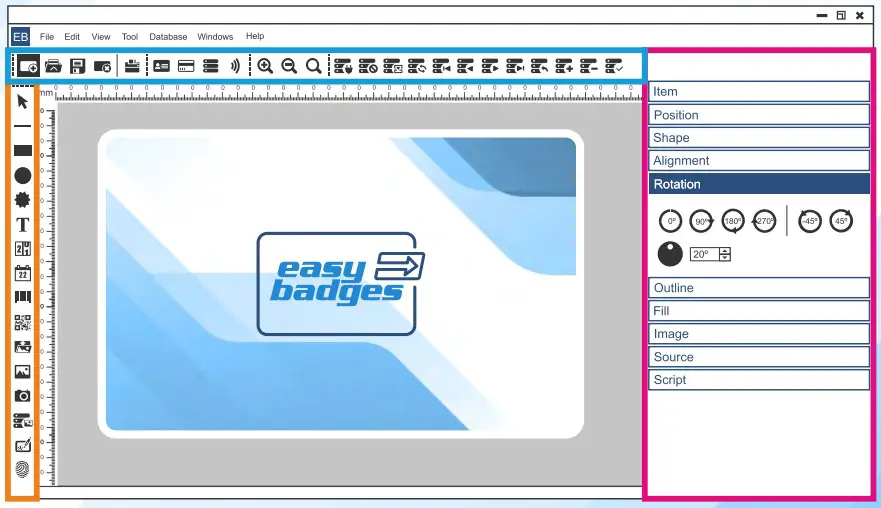Select the Text tool
This screenshot has height=508, width=881.
click(x=22, y=225)
